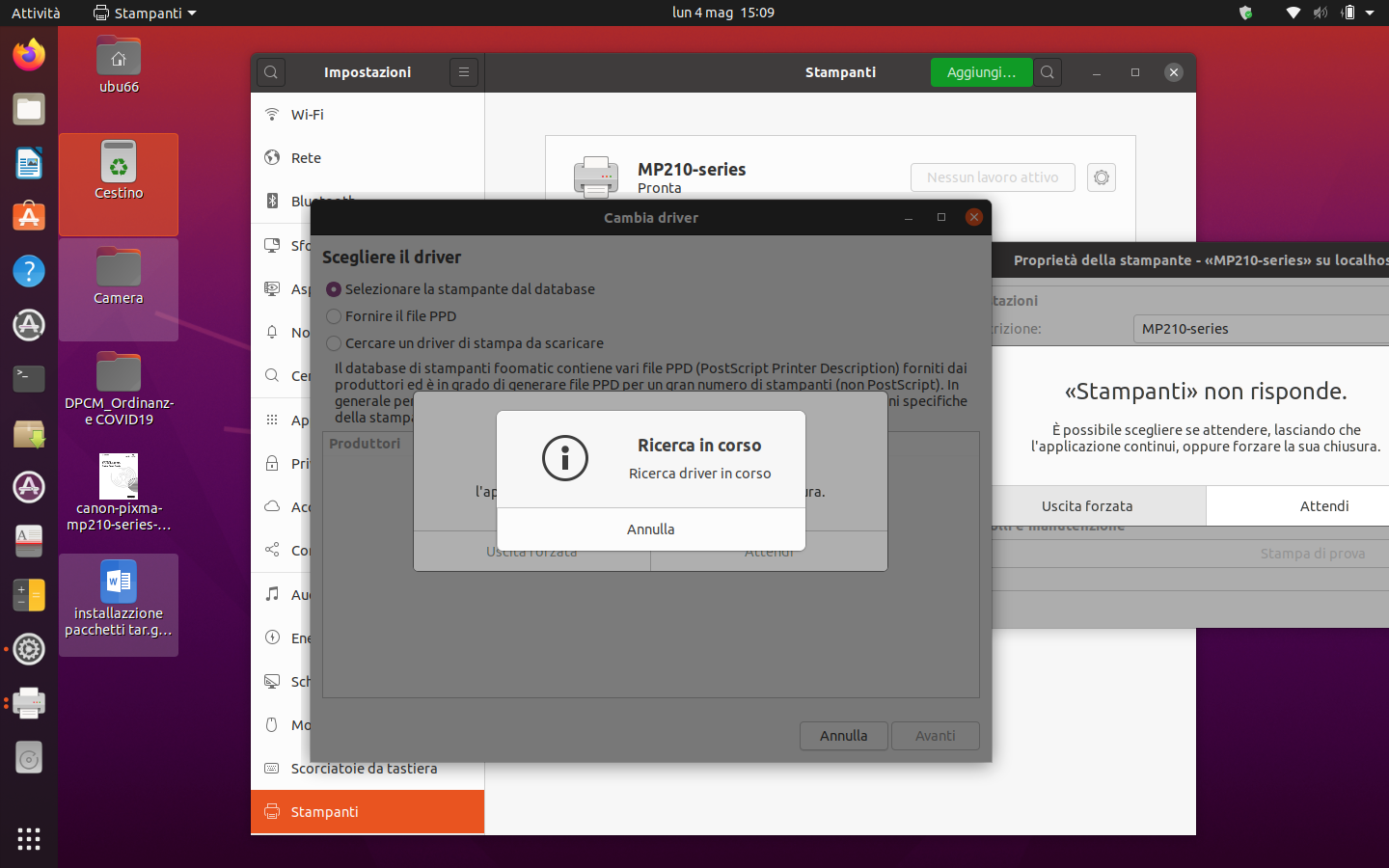The height and width of the screenshot is (868, 1389).
Task: Click Stampa di prova in Proprietà window
Action: point(1312,554)
